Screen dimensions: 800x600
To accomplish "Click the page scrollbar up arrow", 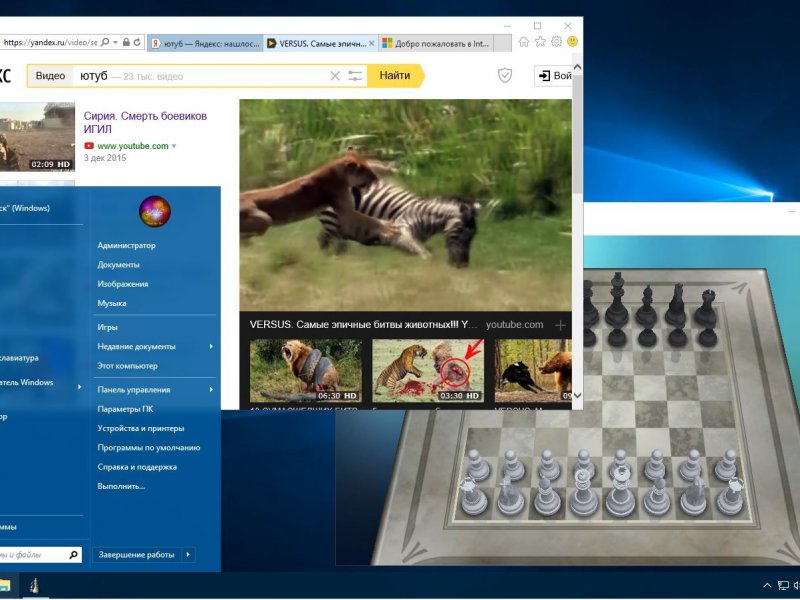I will [x=577, y=67].
